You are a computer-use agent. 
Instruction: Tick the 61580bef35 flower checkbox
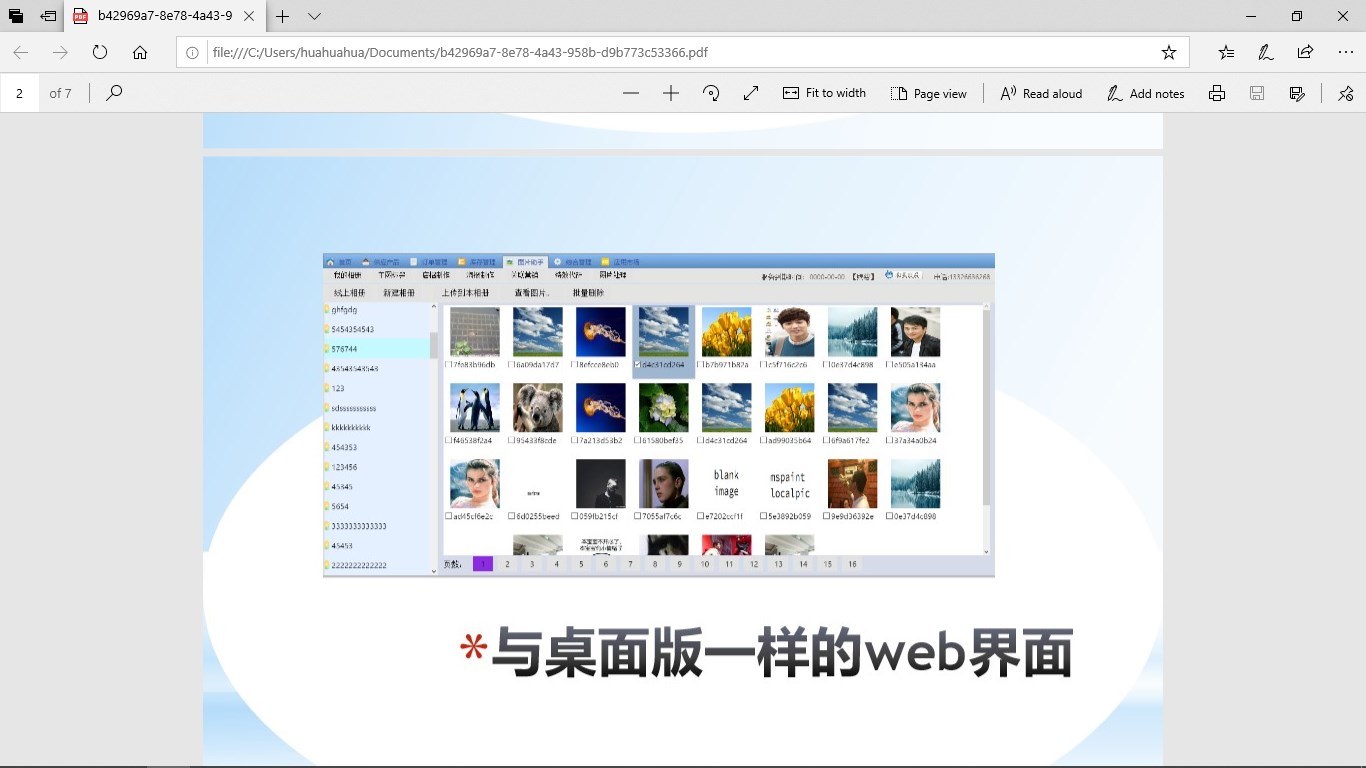[x=637, y=440]
